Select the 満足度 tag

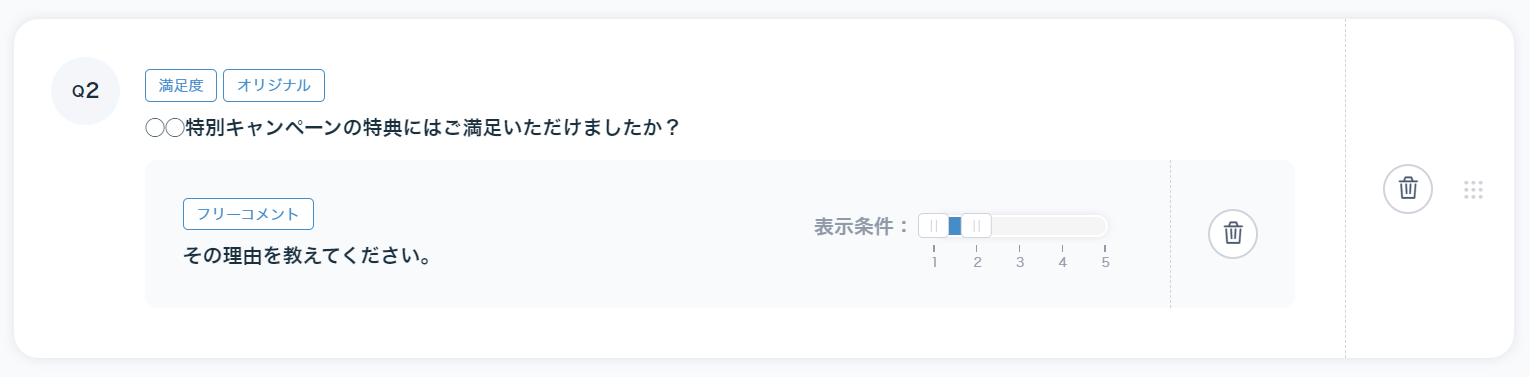pos(181,85)
